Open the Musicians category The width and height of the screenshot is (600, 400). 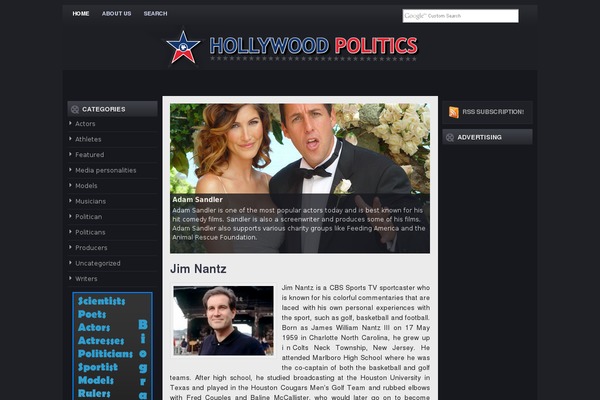coord(90,201)
